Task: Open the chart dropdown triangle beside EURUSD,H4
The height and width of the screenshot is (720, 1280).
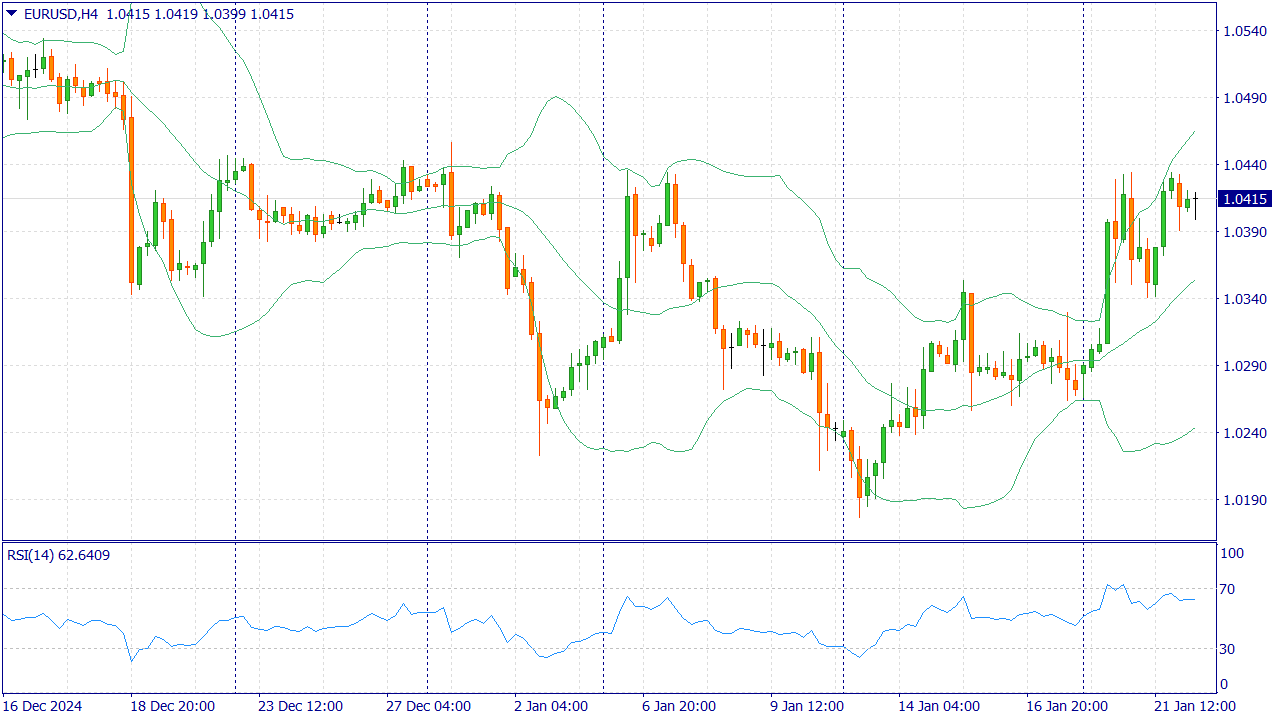Action: click(x=11, y=14)
